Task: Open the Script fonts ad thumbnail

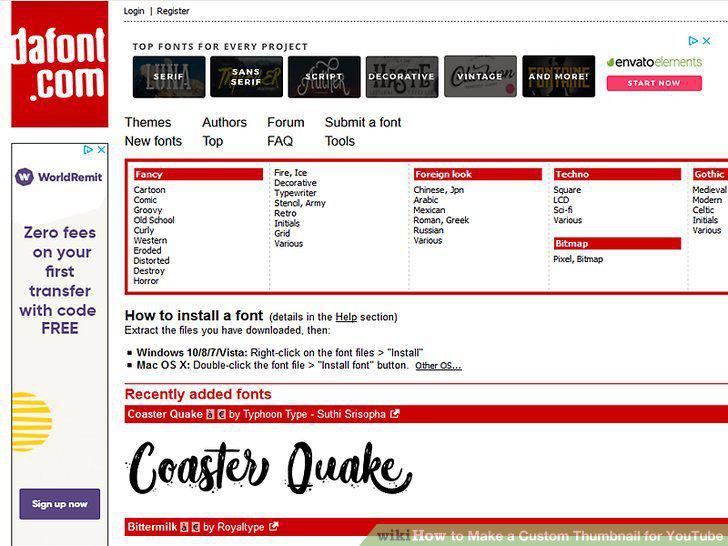Action: pos(324,77)
